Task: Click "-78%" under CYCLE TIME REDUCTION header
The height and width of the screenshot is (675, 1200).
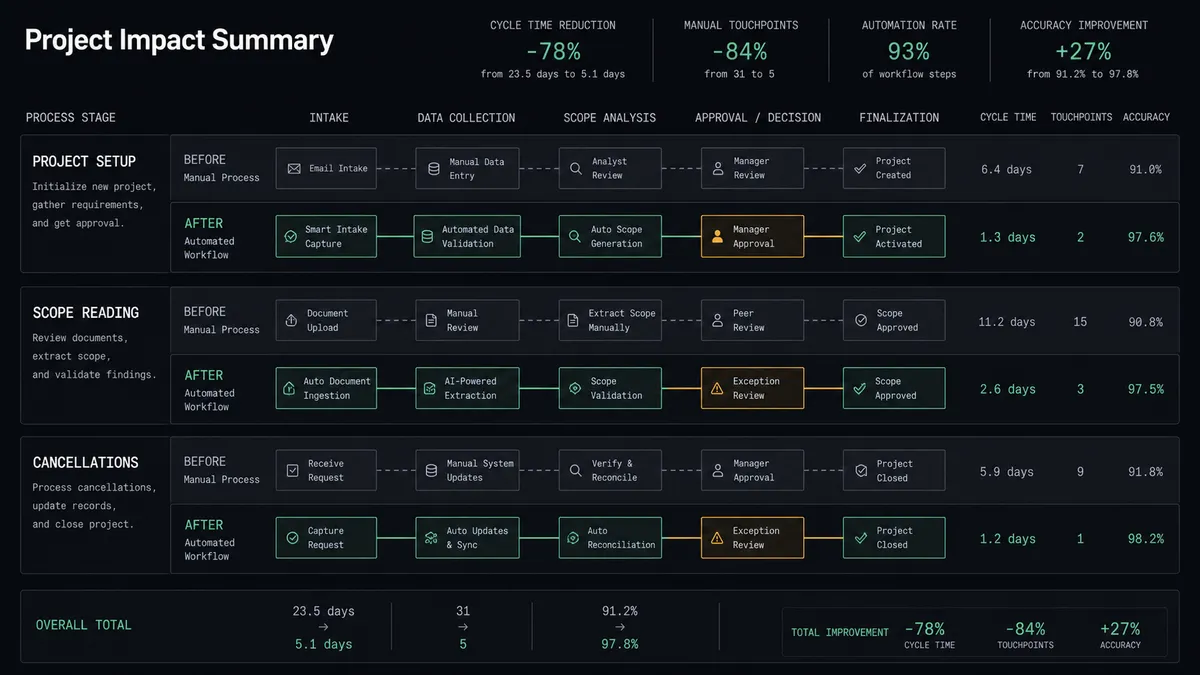Action: [552, 51]
